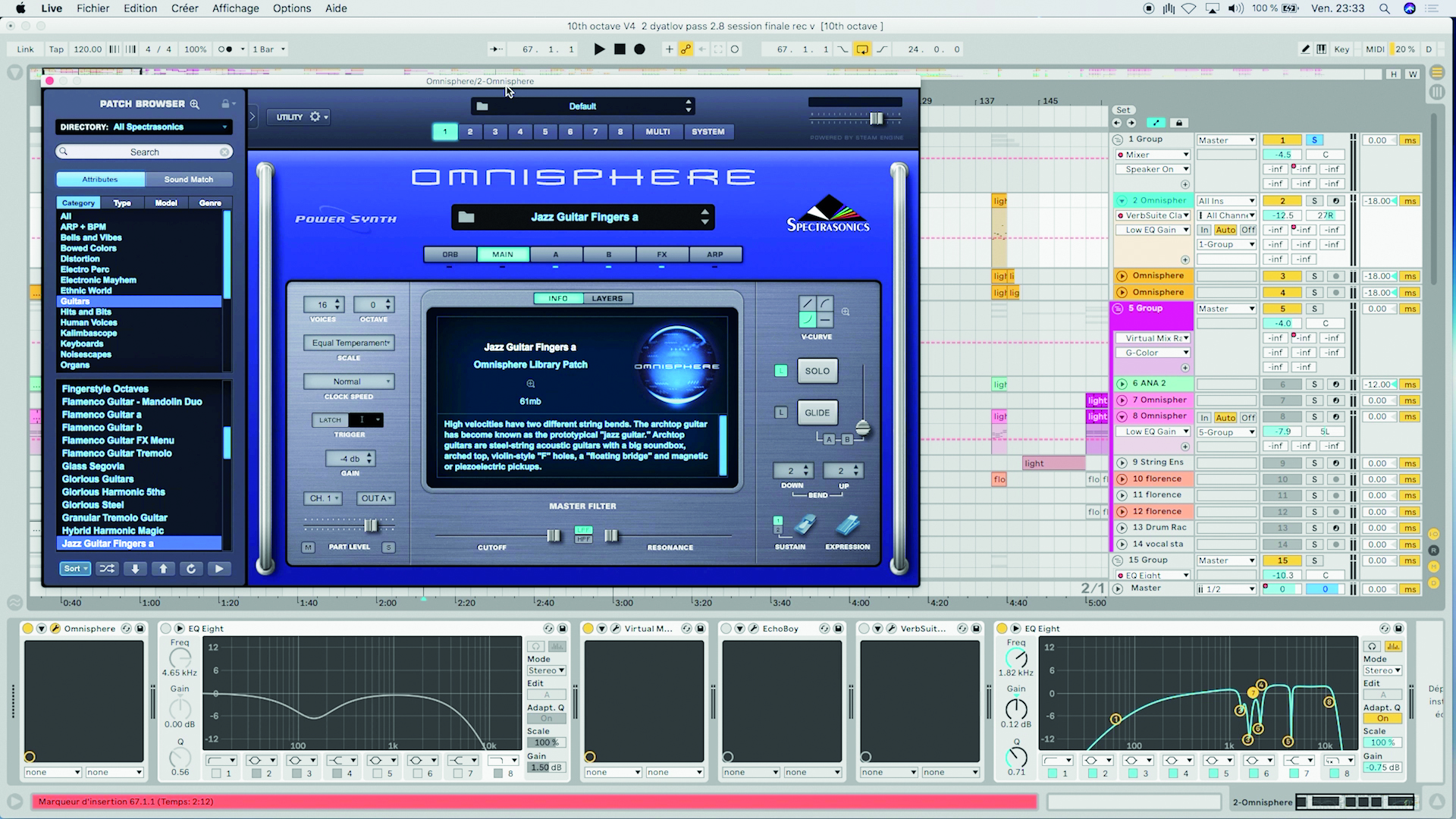This screenshot has width=1456, height=819.
Task: Select the Attributes tab
Action: tap(100, 180)
